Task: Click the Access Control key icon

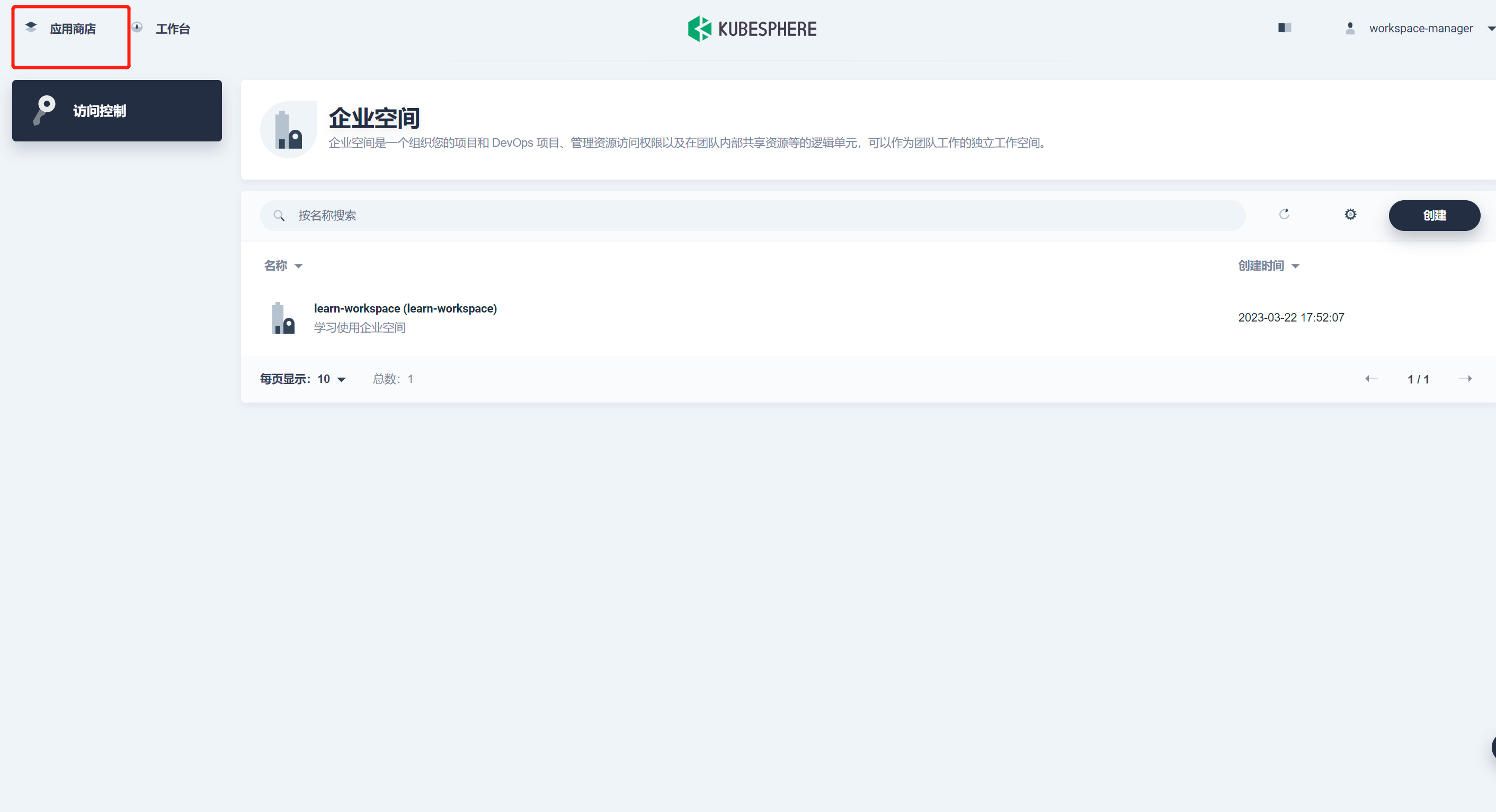Action: [44, 110]
